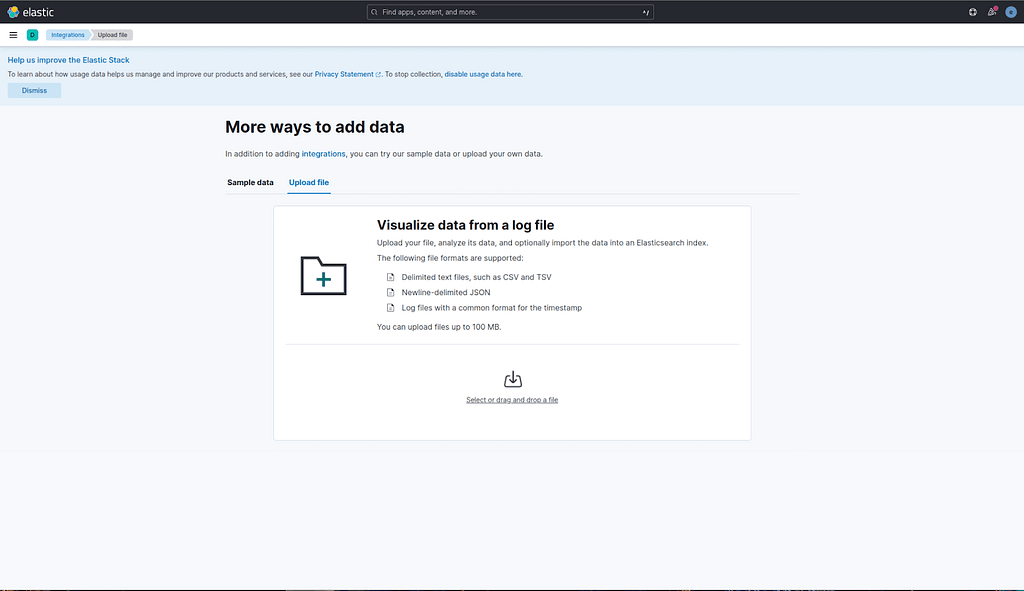Open the Help us improve the Elastic Stack link
The image size is (1024, 591).
(x=69, y=60)
